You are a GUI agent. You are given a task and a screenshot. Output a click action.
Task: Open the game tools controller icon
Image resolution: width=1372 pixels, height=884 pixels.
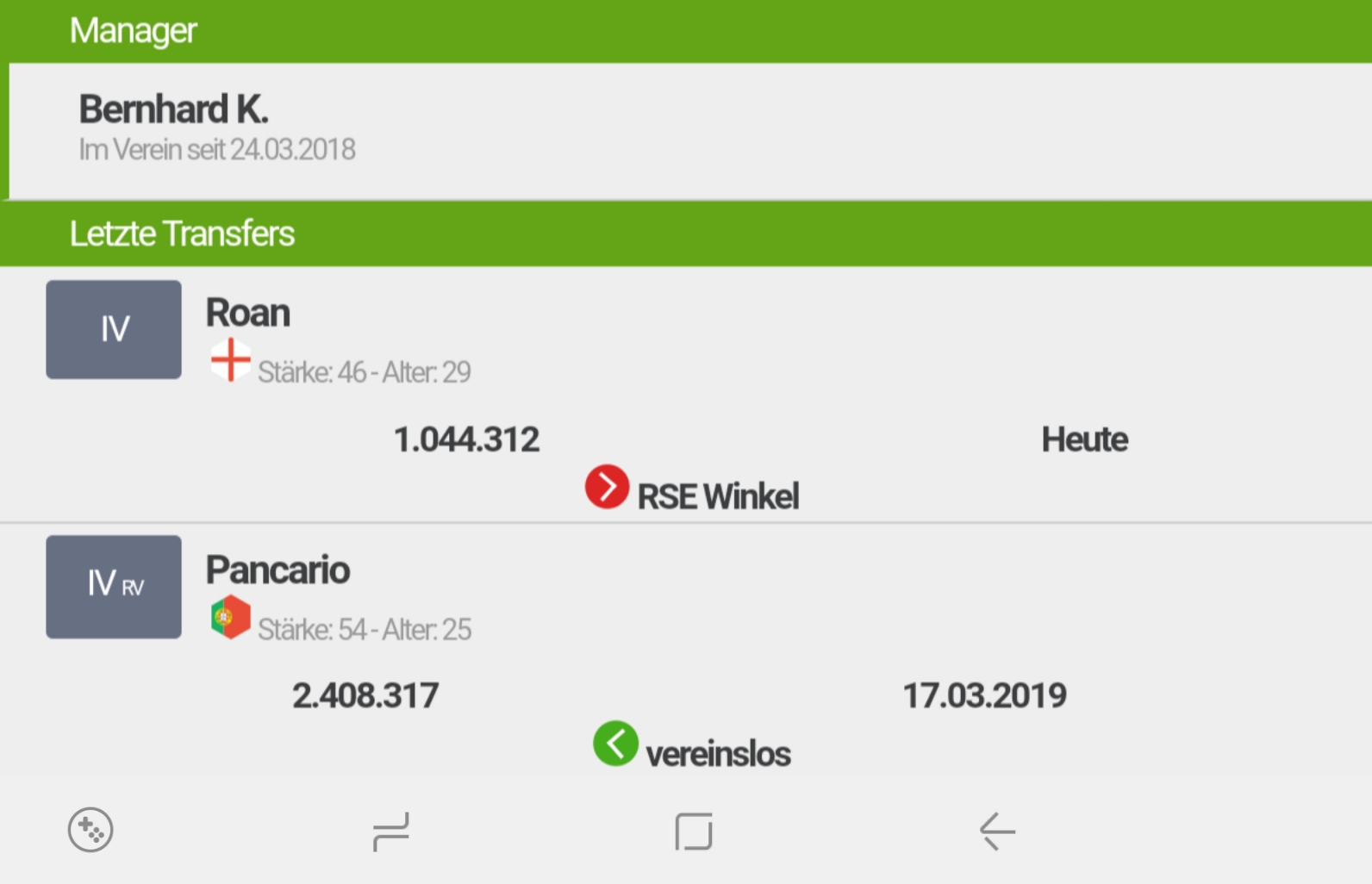(90, 830)
